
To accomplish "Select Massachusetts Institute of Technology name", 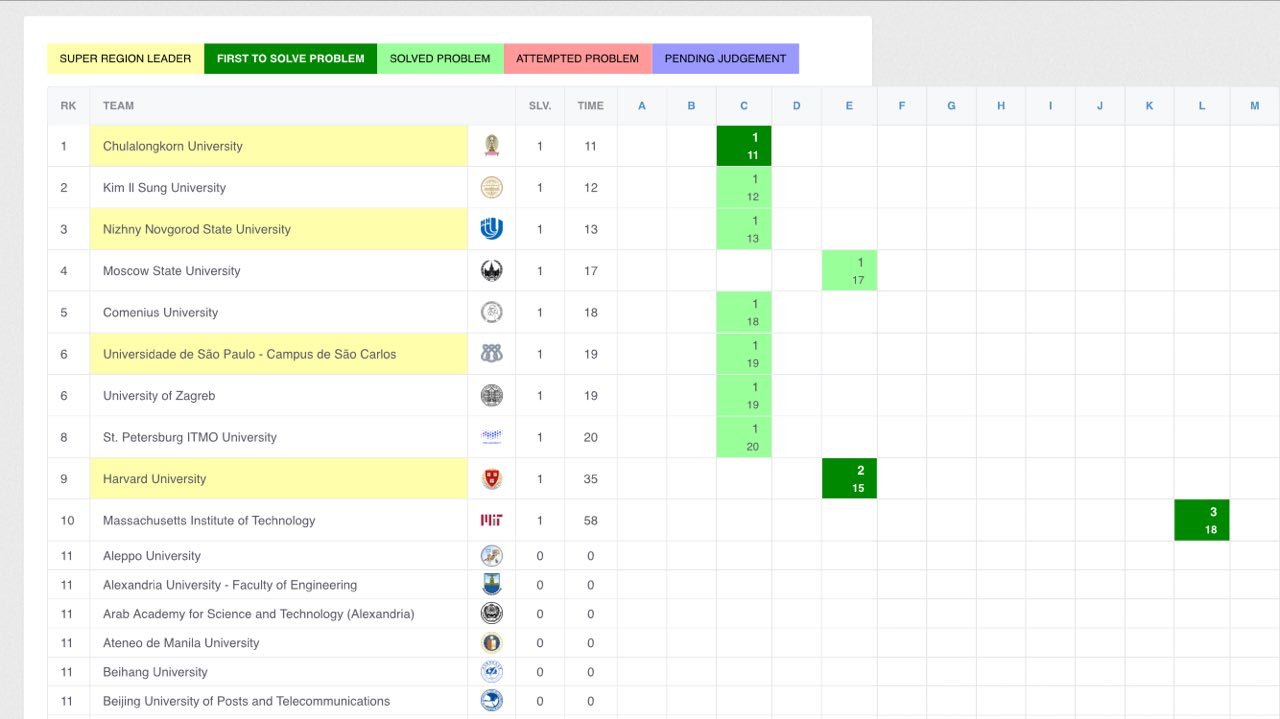I will click(209, 521).
